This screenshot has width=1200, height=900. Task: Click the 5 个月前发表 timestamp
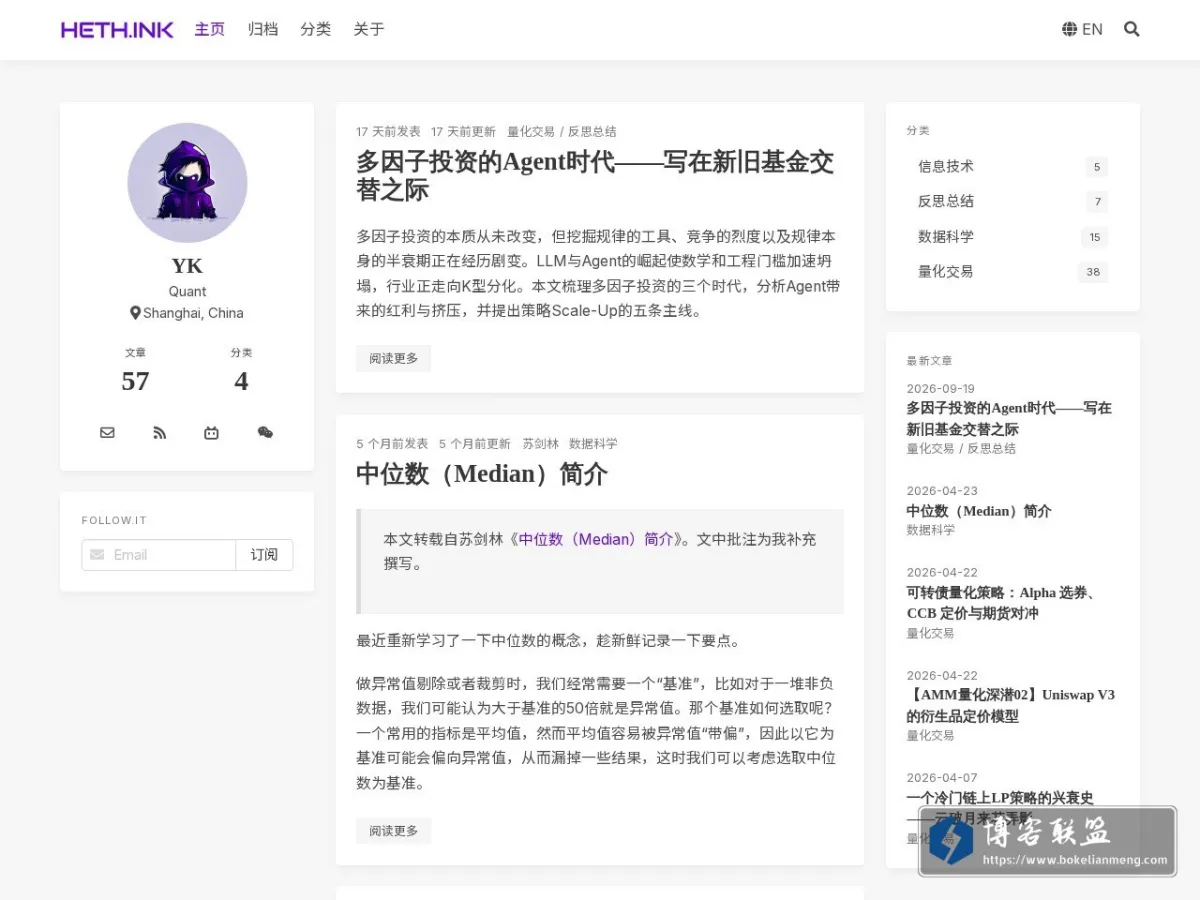(x=392, y=444)
